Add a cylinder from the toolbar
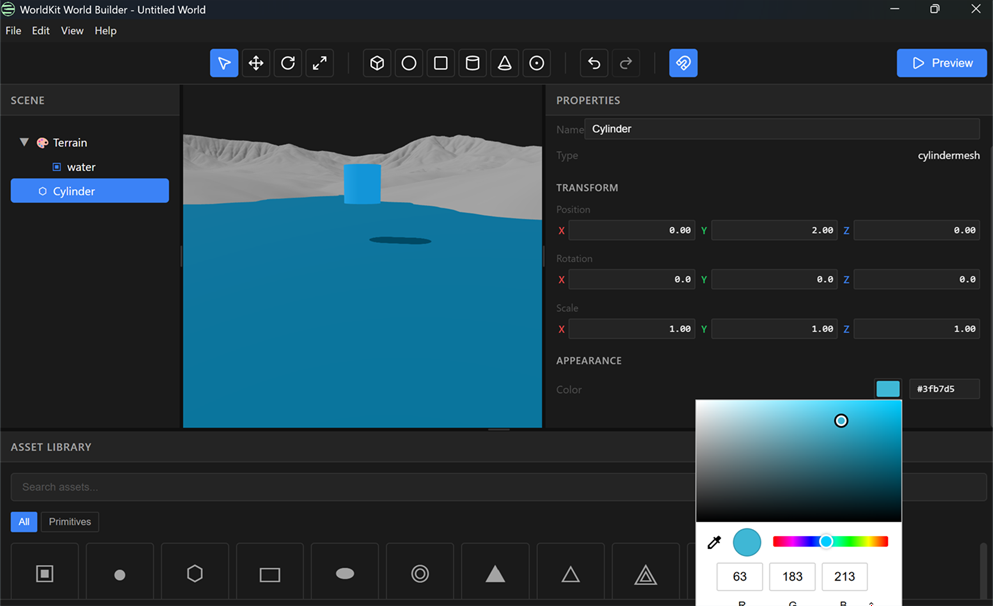Viewport: 993px width, 606px height. coord(473,63)
